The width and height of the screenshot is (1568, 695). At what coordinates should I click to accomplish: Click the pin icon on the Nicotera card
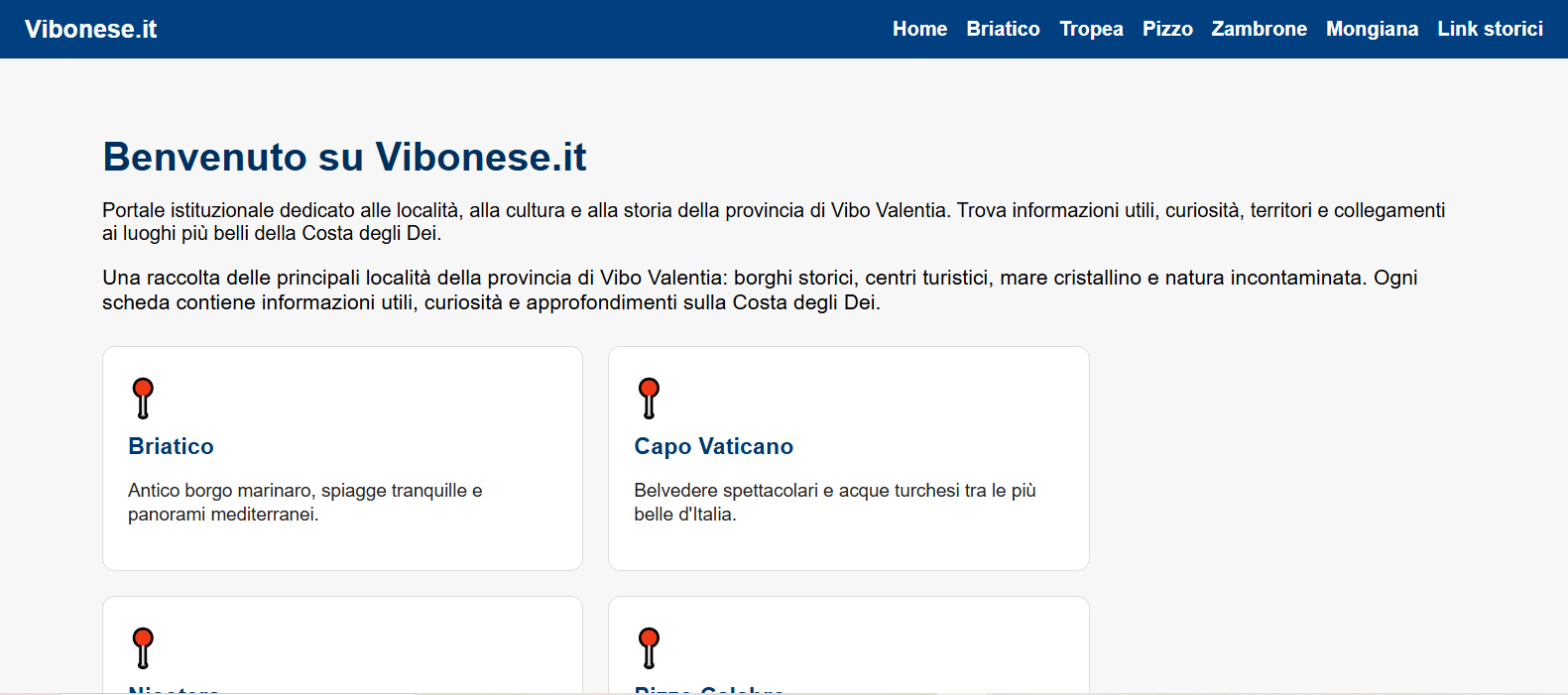(143, 647)
